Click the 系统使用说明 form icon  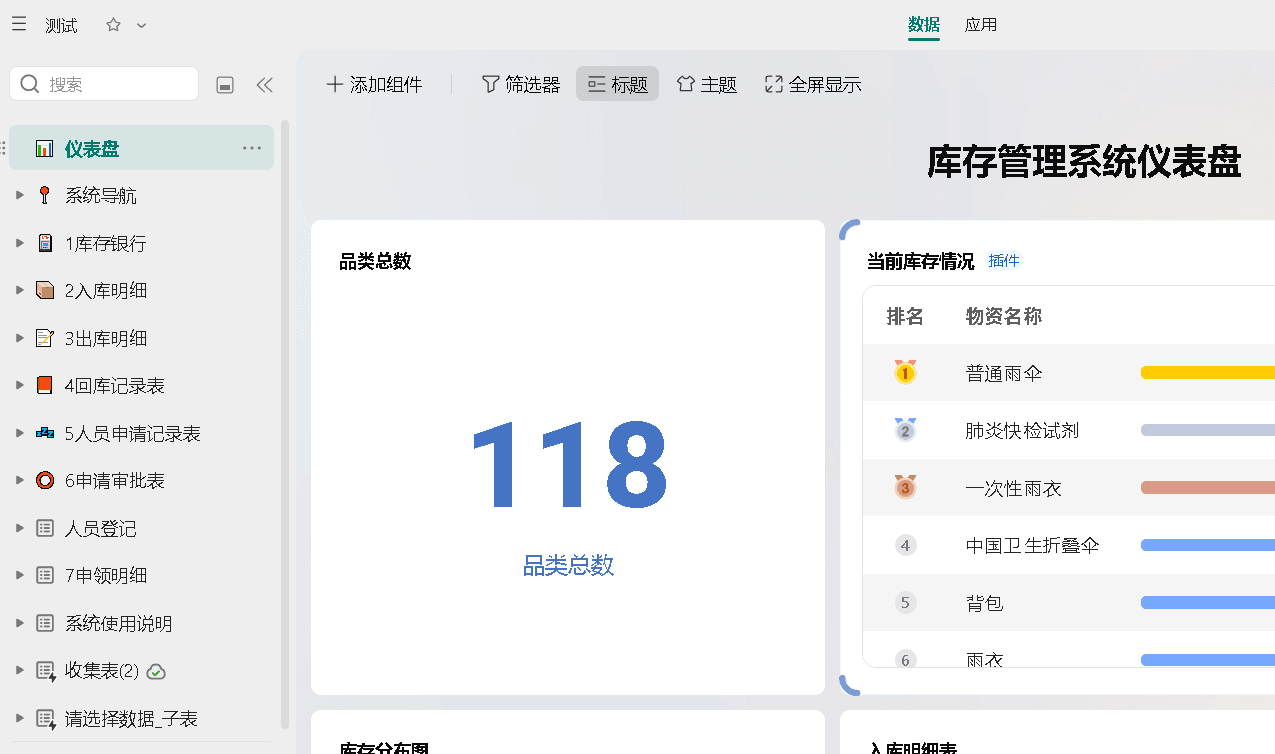click(x=45, y=623)
